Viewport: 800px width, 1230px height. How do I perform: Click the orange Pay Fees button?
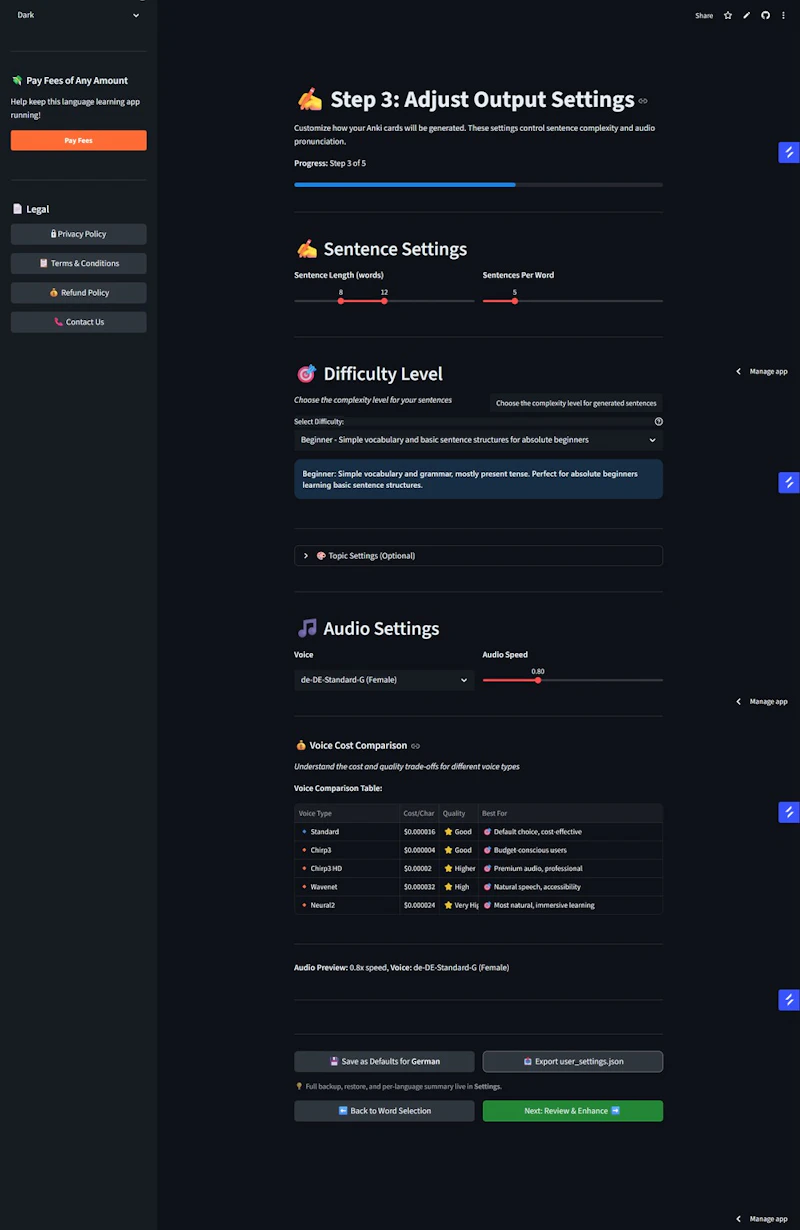(78, 141)
